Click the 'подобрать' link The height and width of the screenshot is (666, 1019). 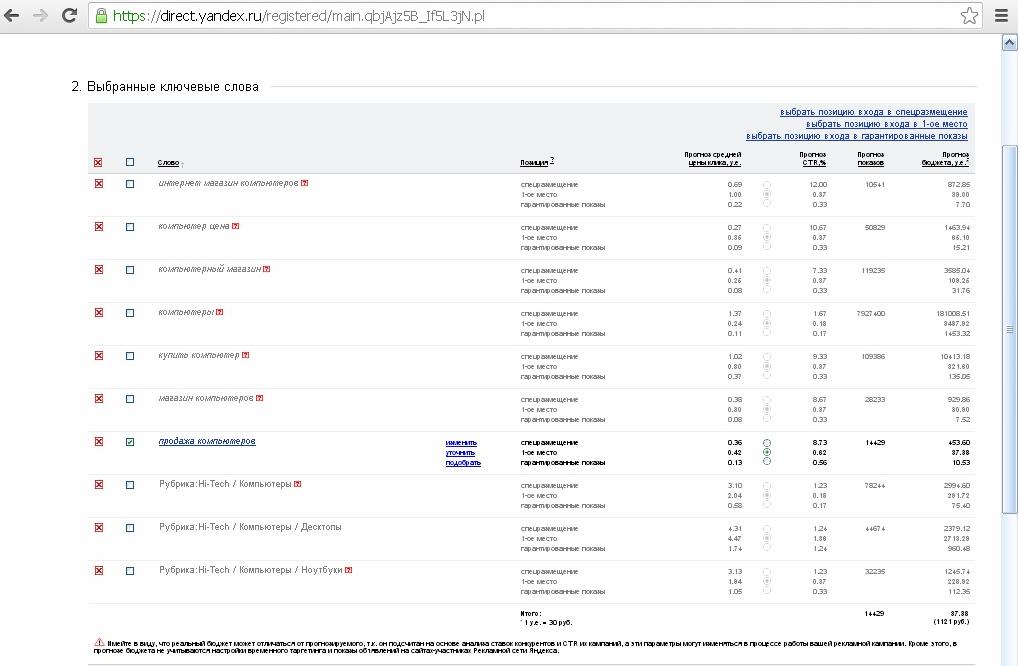tap(463, 463)
